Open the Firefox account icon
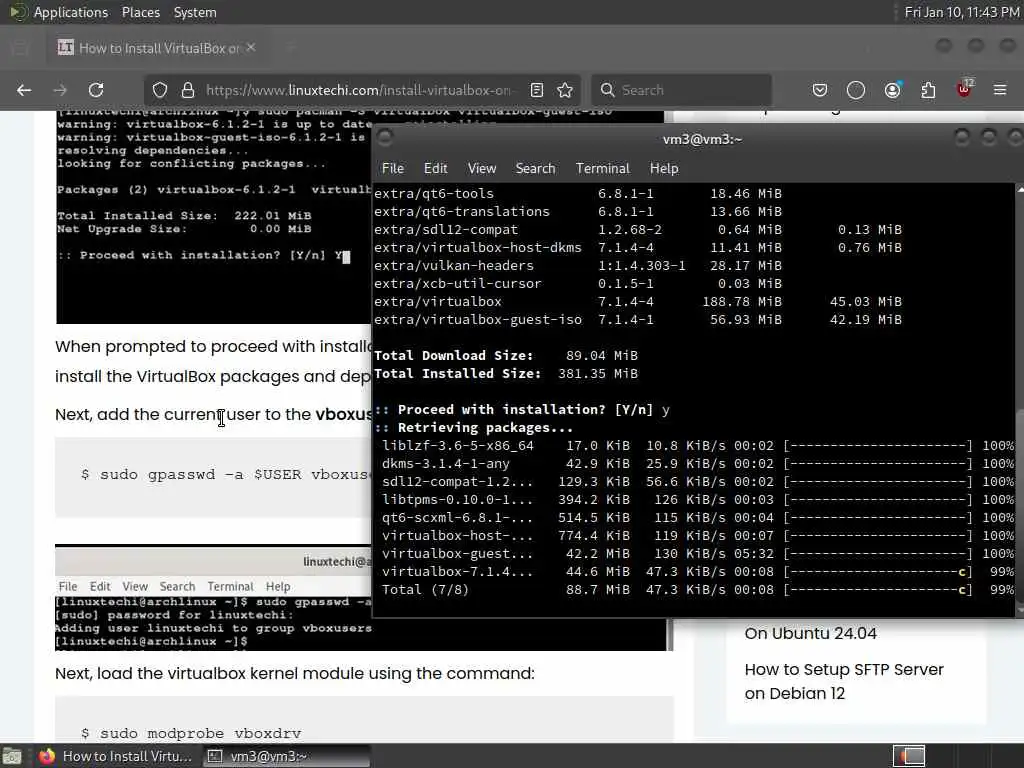1024x768 pixels. (x=892, y=90)
